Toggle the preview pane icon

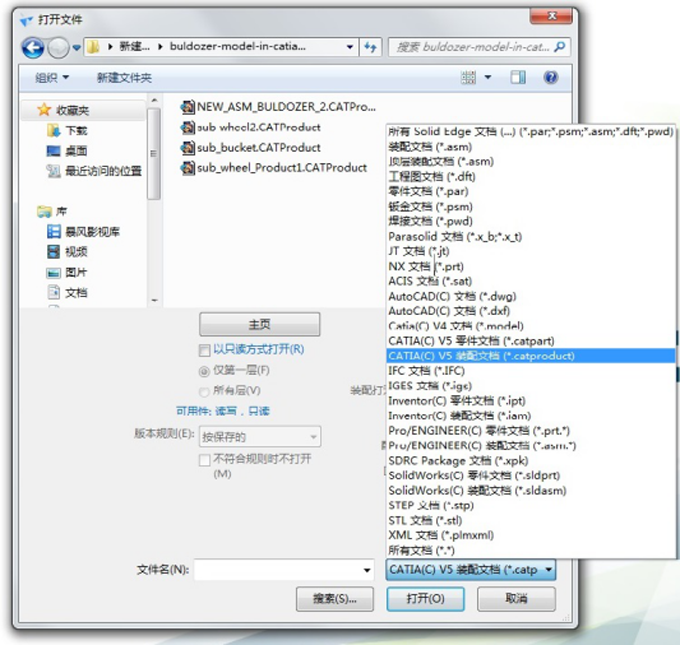[x=520, y=77]
